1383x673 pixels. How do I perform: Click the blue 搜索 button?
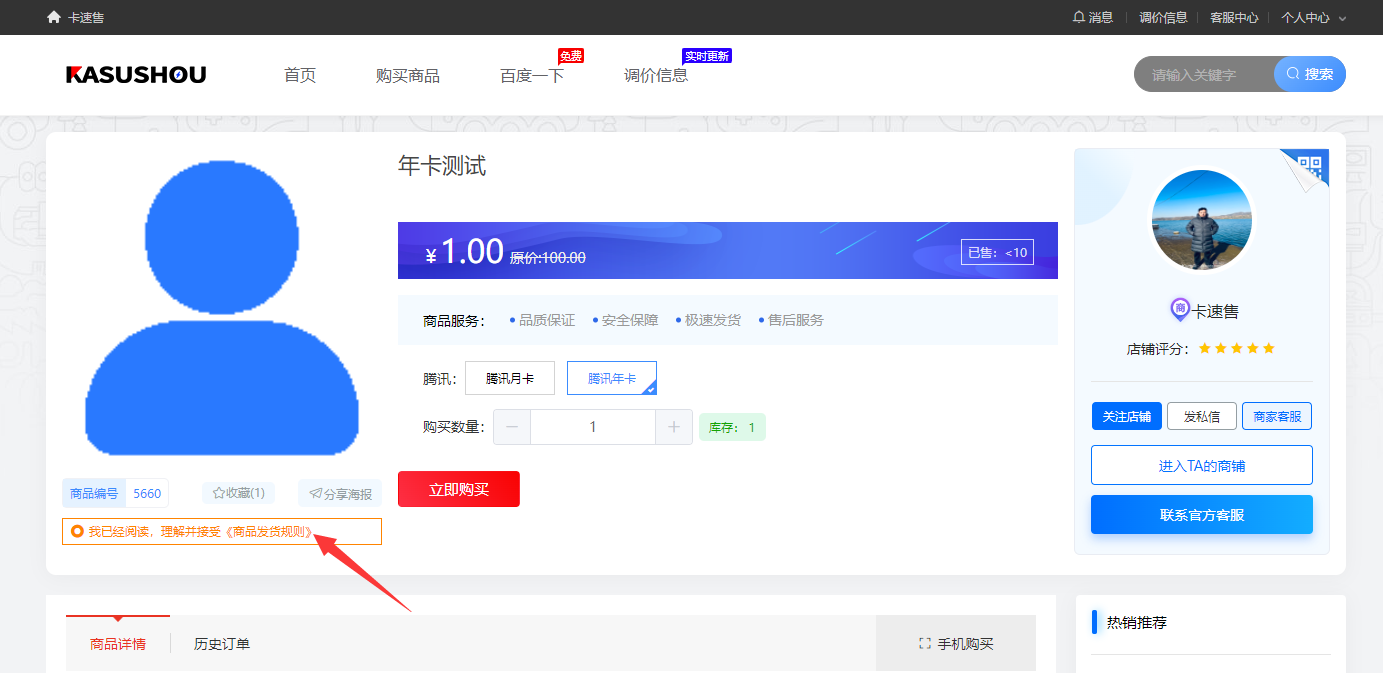click(x=1310, y=74)
